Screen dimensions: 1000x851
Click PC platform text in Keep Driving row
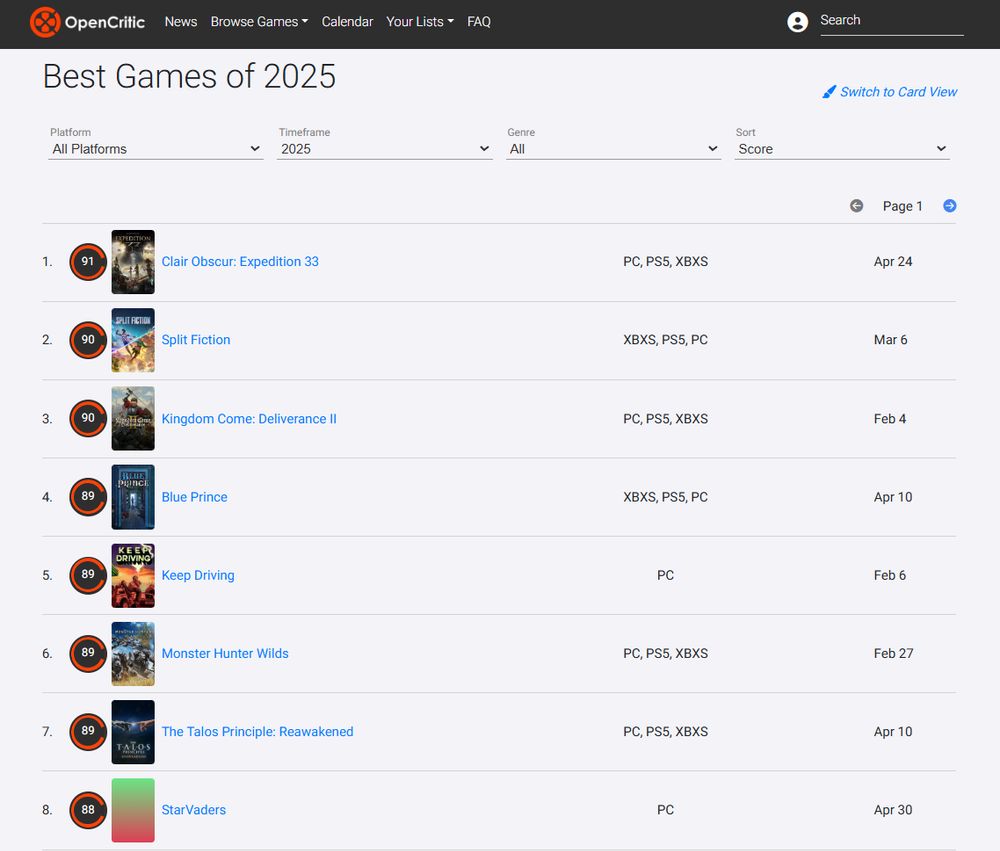[665, 575]
